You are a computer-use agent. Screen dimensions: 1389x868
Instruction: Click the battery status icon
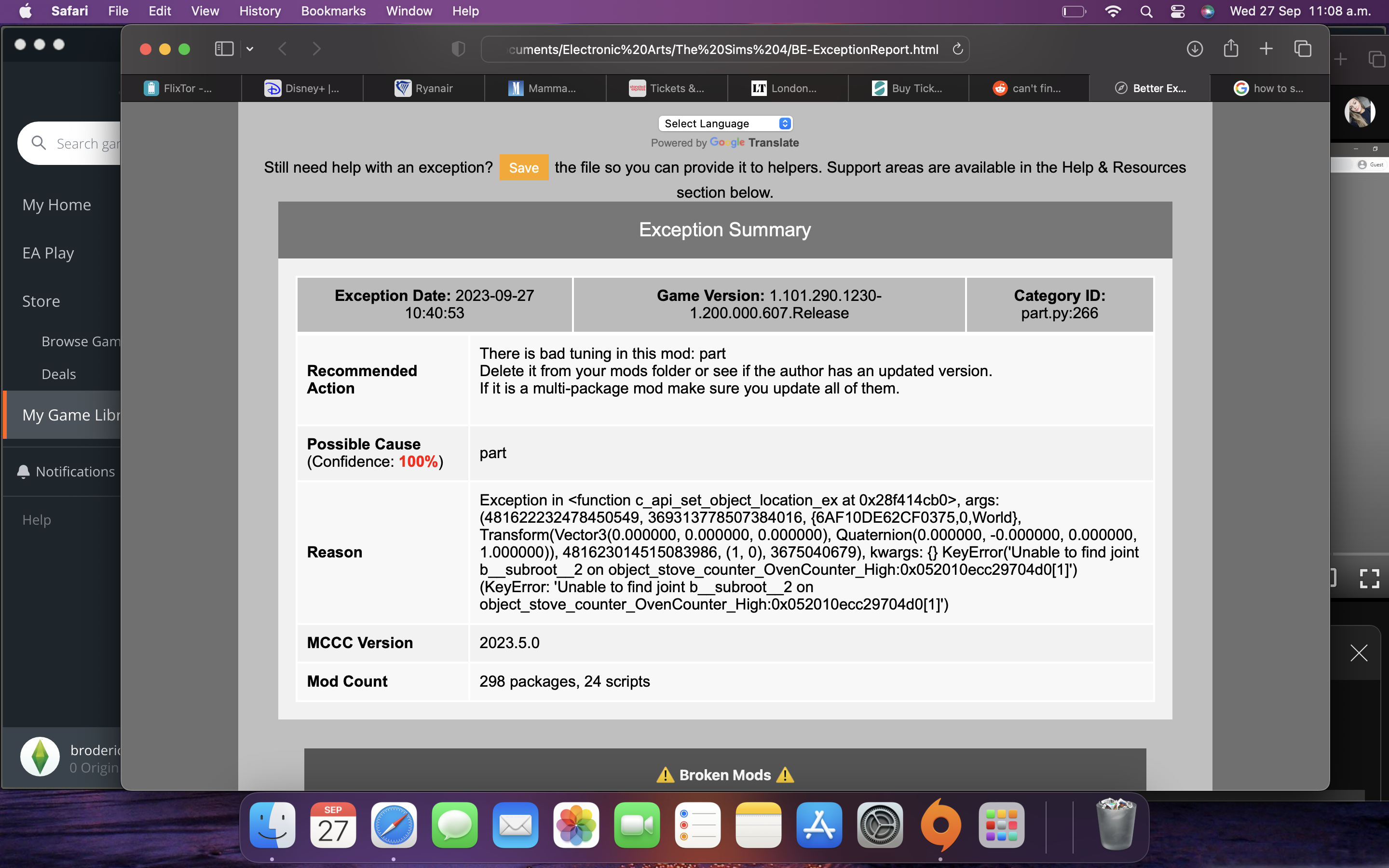1074,11
